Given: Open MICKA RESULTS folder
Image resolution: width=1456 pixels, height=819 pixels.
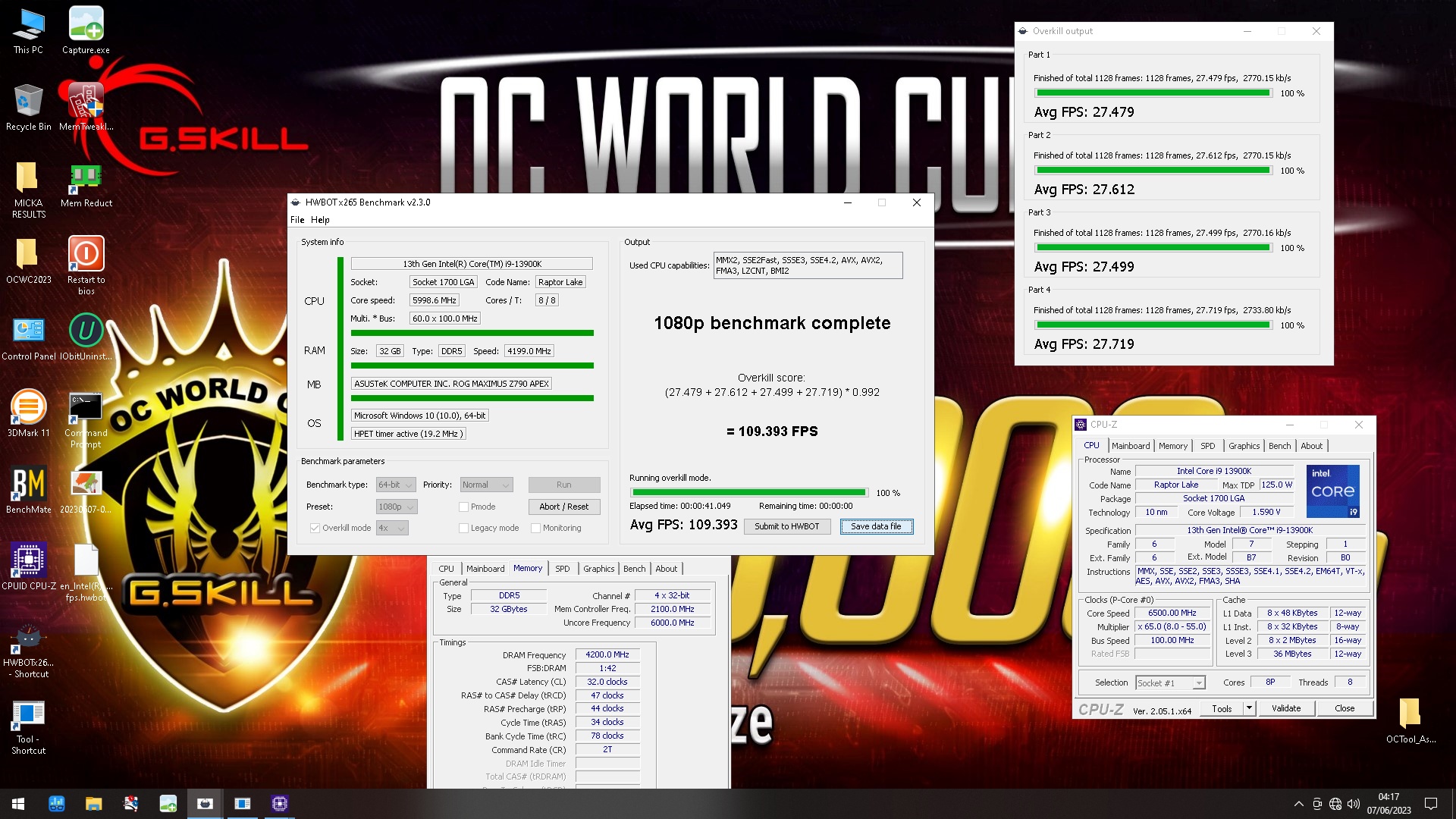Looking at the screenshot, I should tap(28, 190).
